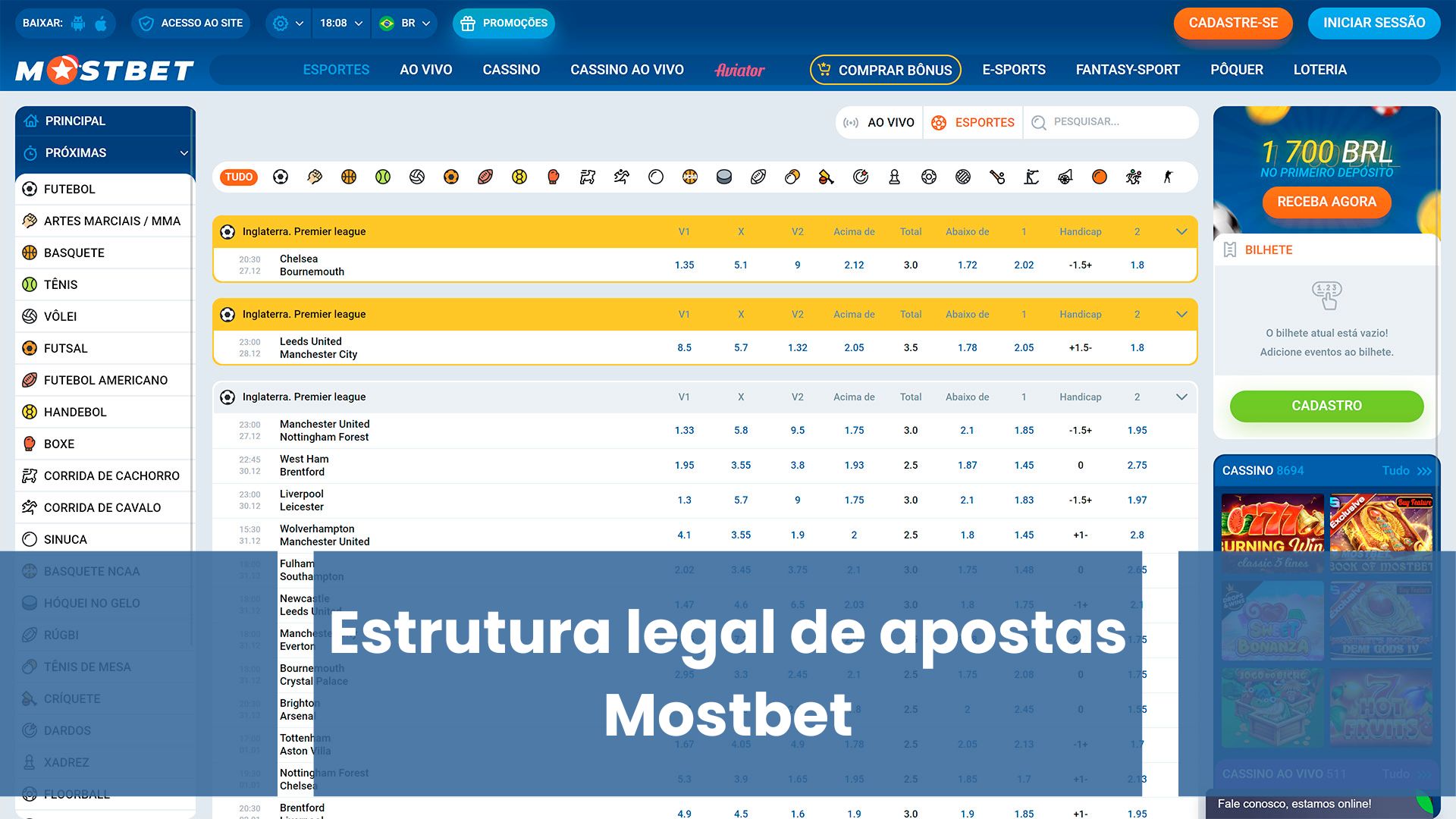Open the settings gear dropdown
The height and width of the screenshot is (819, 1456).
click(287, 24)
